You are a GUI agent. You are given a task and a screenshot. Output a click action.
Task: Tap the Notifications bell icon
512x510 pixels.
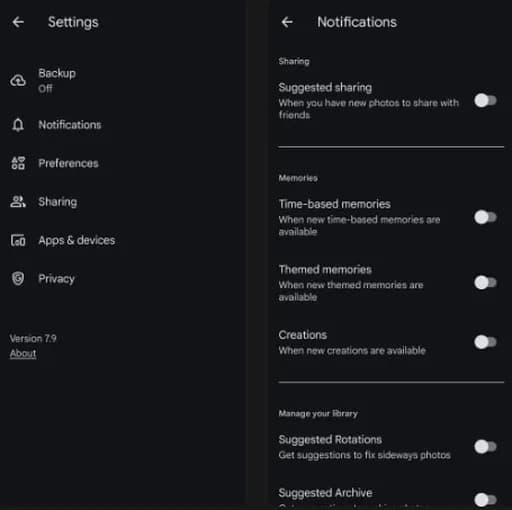coord(18,125)
